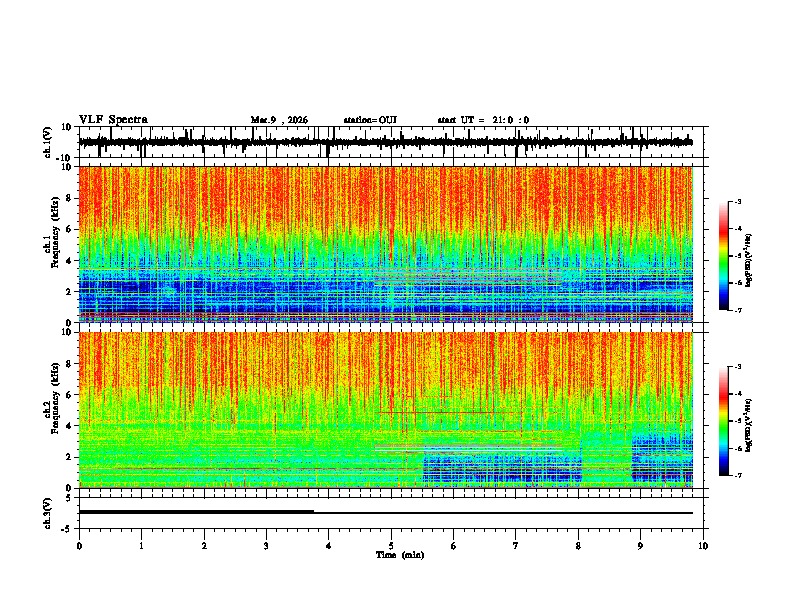Click the "6" kHz tick on ch.2 axis
The height and width of the screenshot is (612, 792).
[69, 395]
